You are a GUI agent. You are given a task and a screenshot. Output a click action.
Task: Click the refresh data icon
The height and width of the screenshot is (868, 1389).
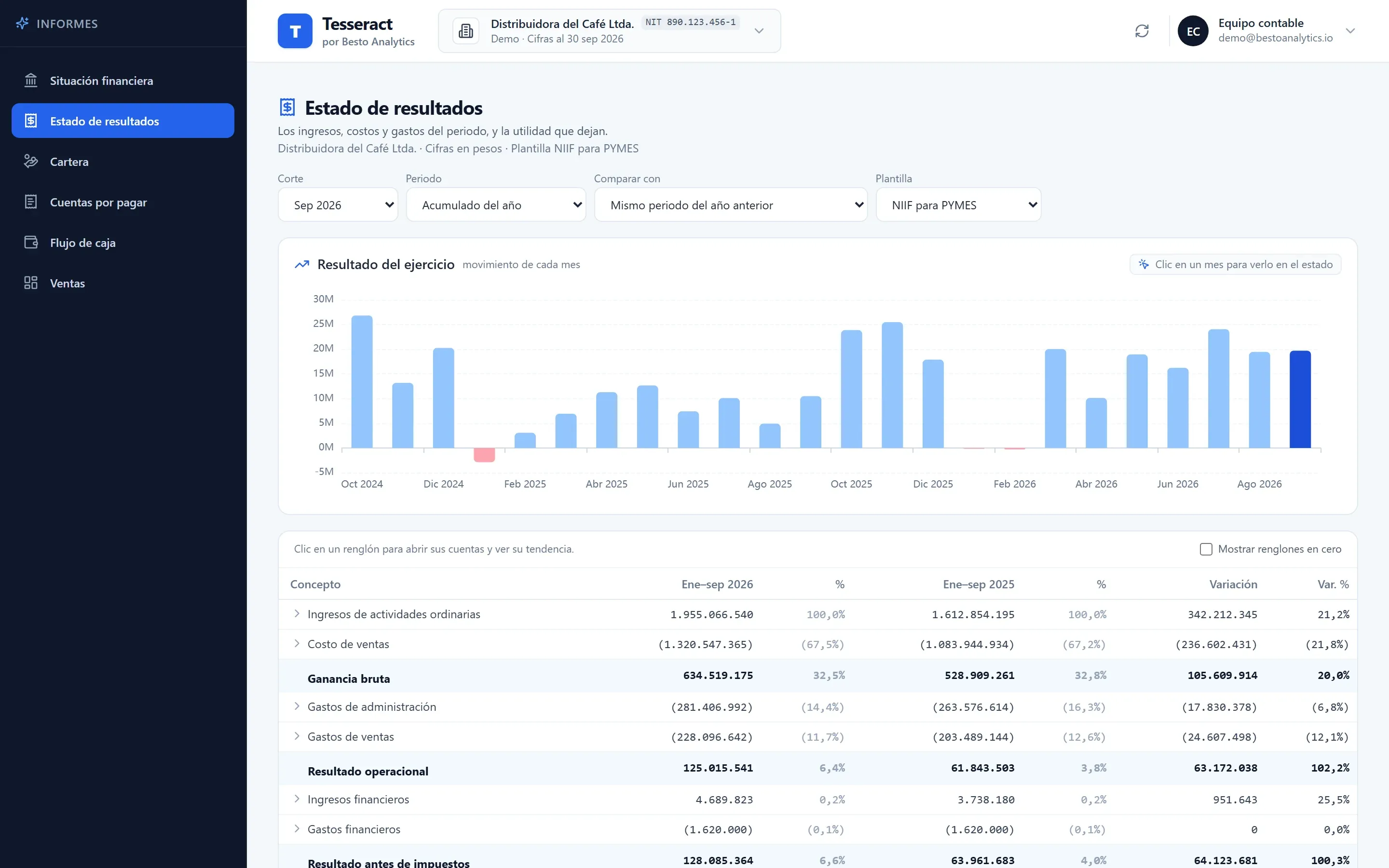click(1142, 31)
